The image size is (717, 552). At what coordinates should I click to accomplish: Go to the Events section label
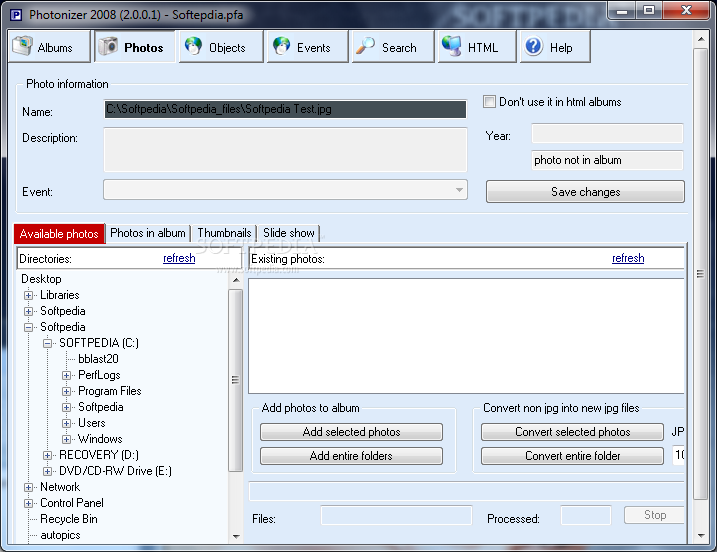point(313,48)
